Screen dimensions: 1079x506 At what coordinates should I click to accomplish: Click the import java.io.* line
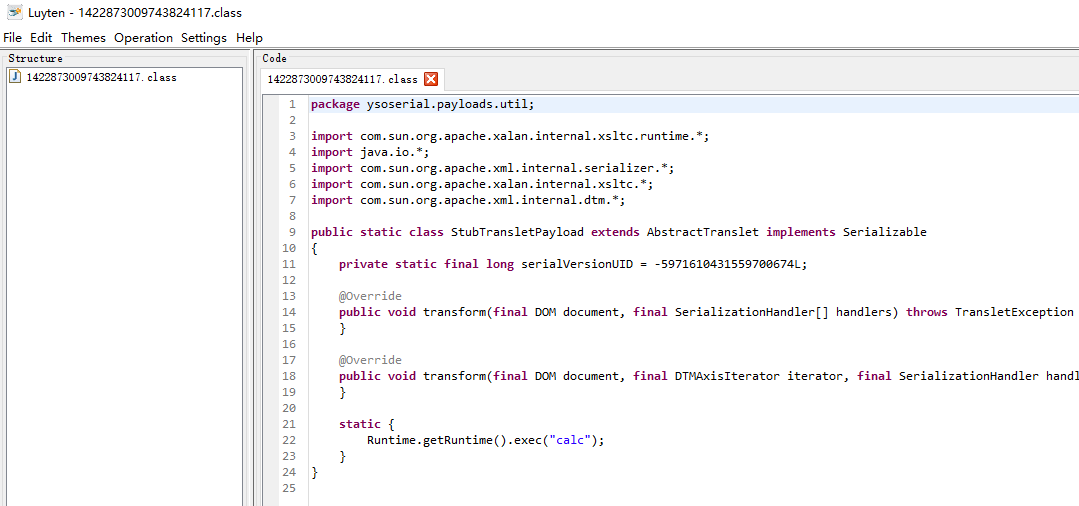click(x=370, y=152)
